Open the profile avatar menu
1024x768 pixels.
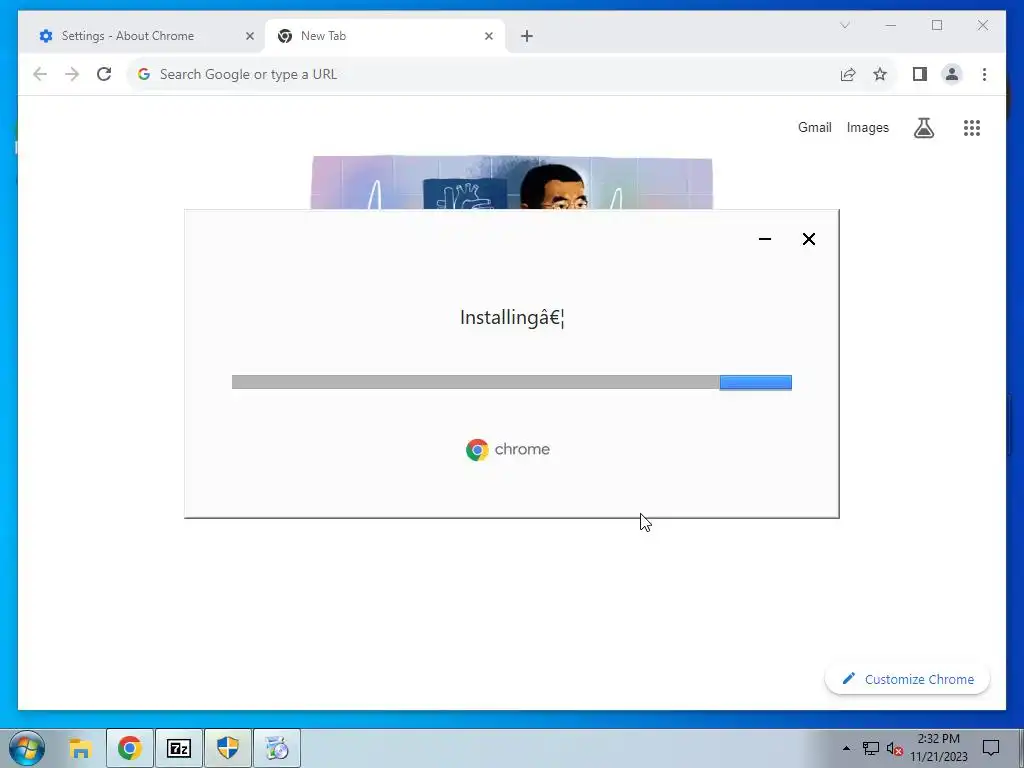coord(952,74)
